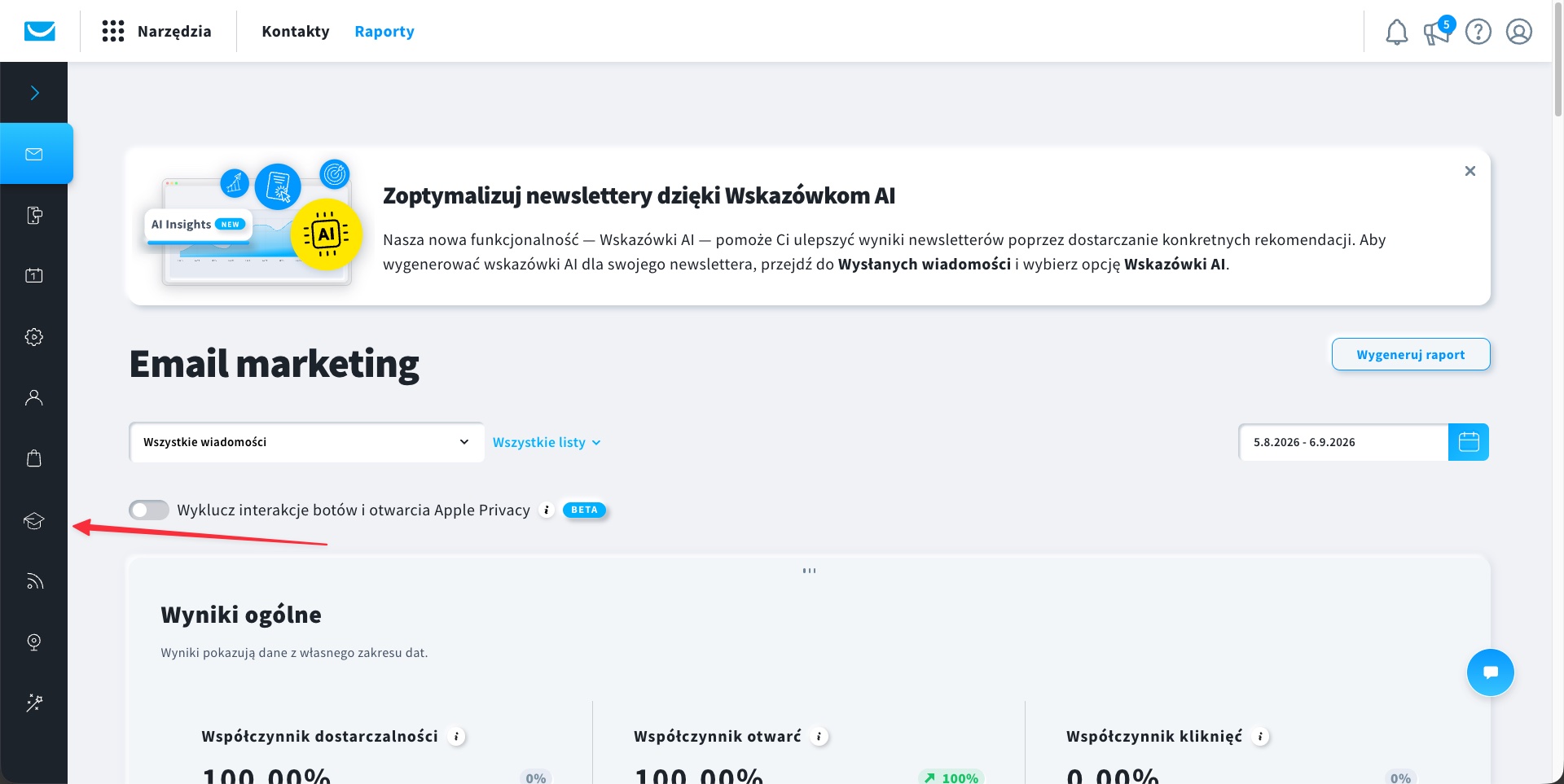Click info icon beside Współczynnik kliknięć
Viewport: 1564px width, 784px height.
click(1261, 737)
